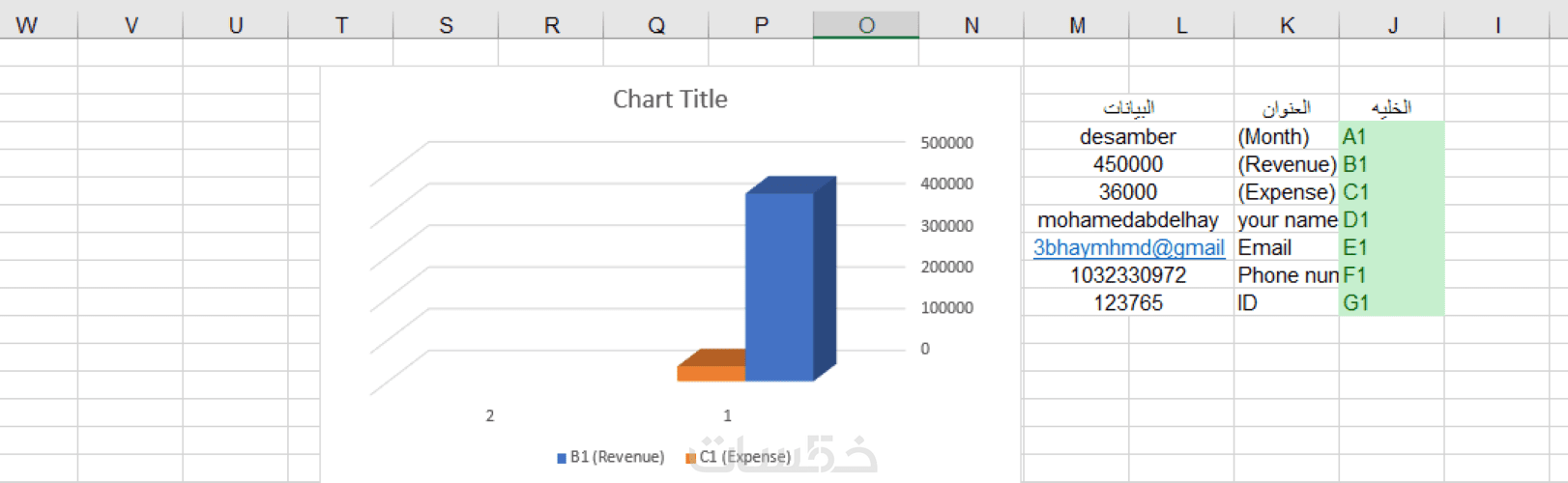Click the 500000 axis label on chart
Screen dimensions: 1568x483
[x=946, y=143]
